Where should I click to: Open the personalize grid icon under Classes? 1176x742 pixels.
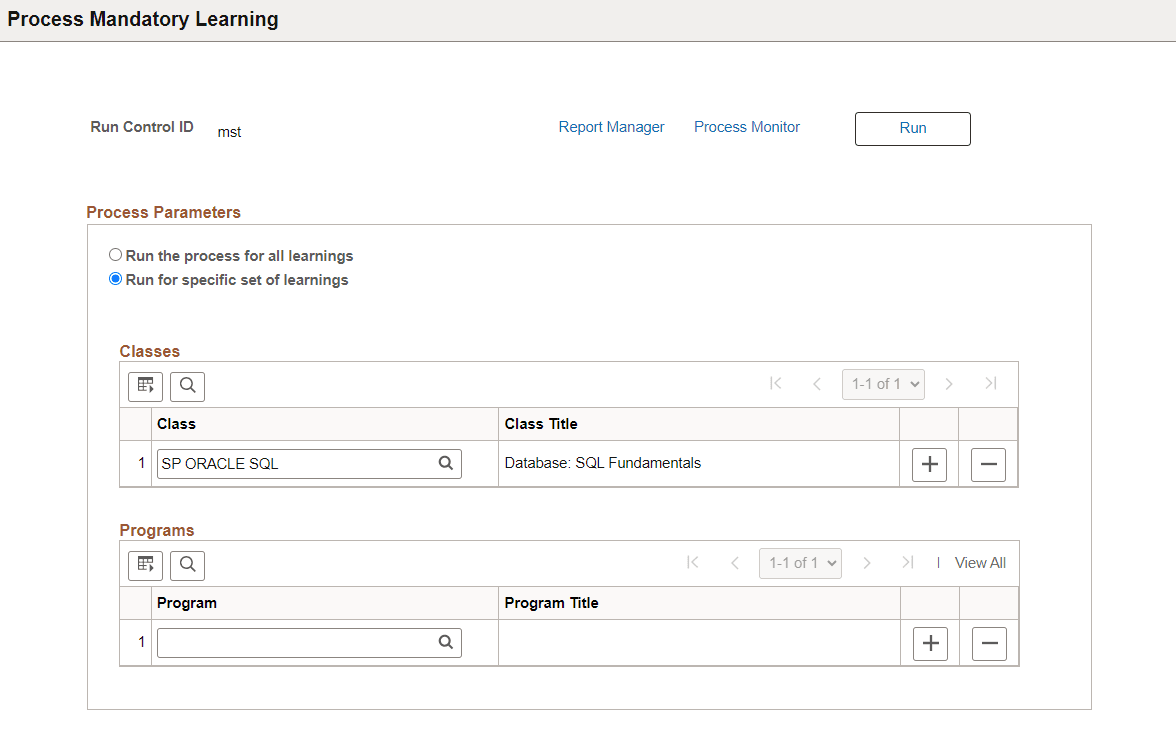[145, 386]
